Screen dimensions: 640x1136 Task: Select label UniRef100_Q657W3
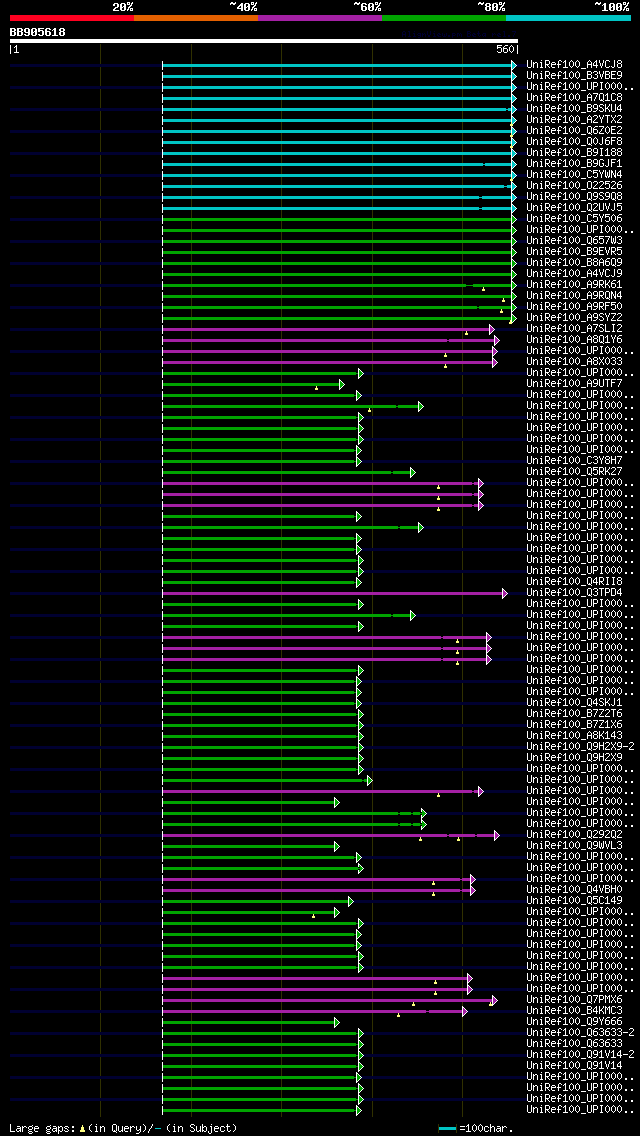(574, 241)
